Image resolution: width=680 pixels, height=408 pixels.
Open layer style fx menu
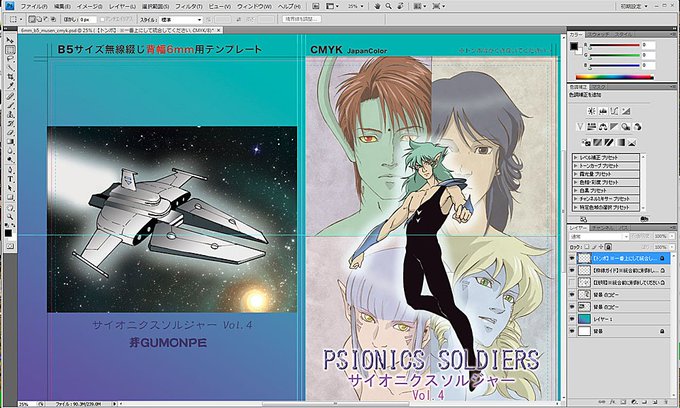pyautogui.click(x=614, y=403)
